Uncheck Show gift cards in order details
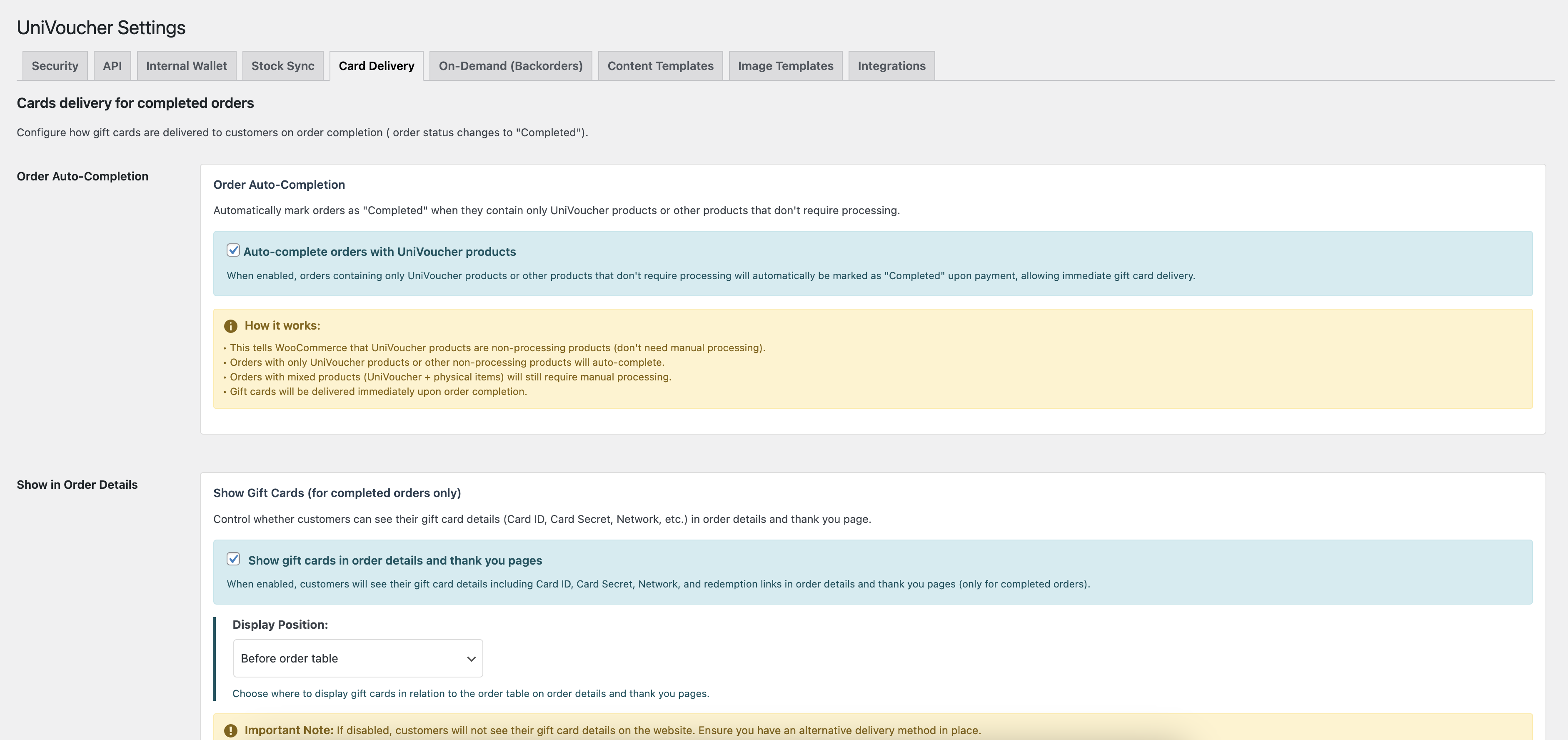 233,559
